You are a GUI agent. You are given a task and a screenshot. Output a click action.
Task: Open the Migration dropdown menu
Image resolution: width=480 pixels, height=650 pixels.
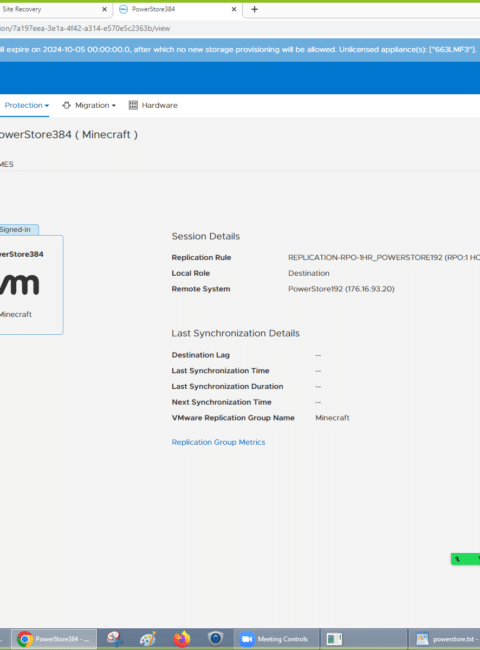coord(95,105)
